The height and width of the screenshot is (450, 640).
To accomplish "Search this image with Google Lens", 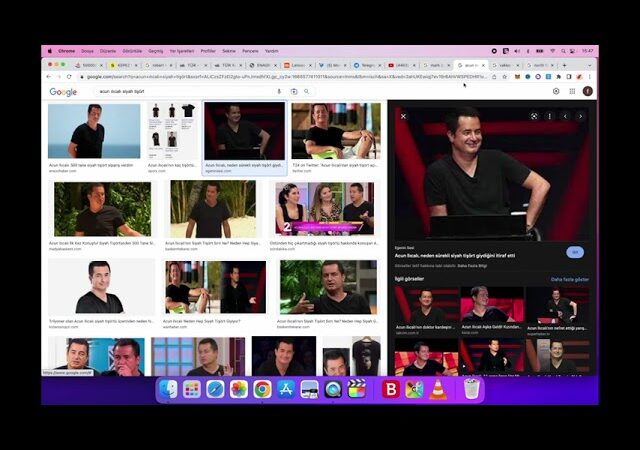I will [534, 116].
